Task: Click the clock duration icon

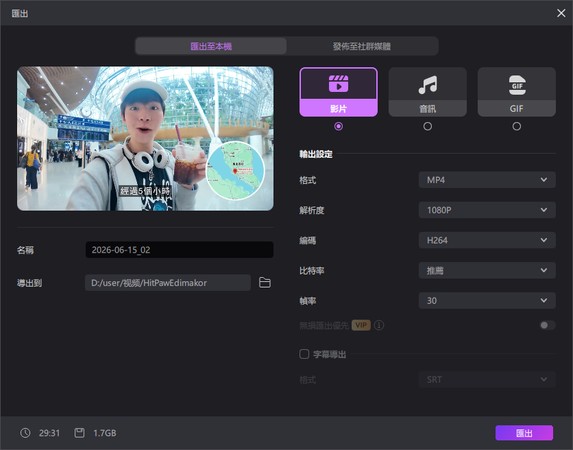Action: point(25,433)
